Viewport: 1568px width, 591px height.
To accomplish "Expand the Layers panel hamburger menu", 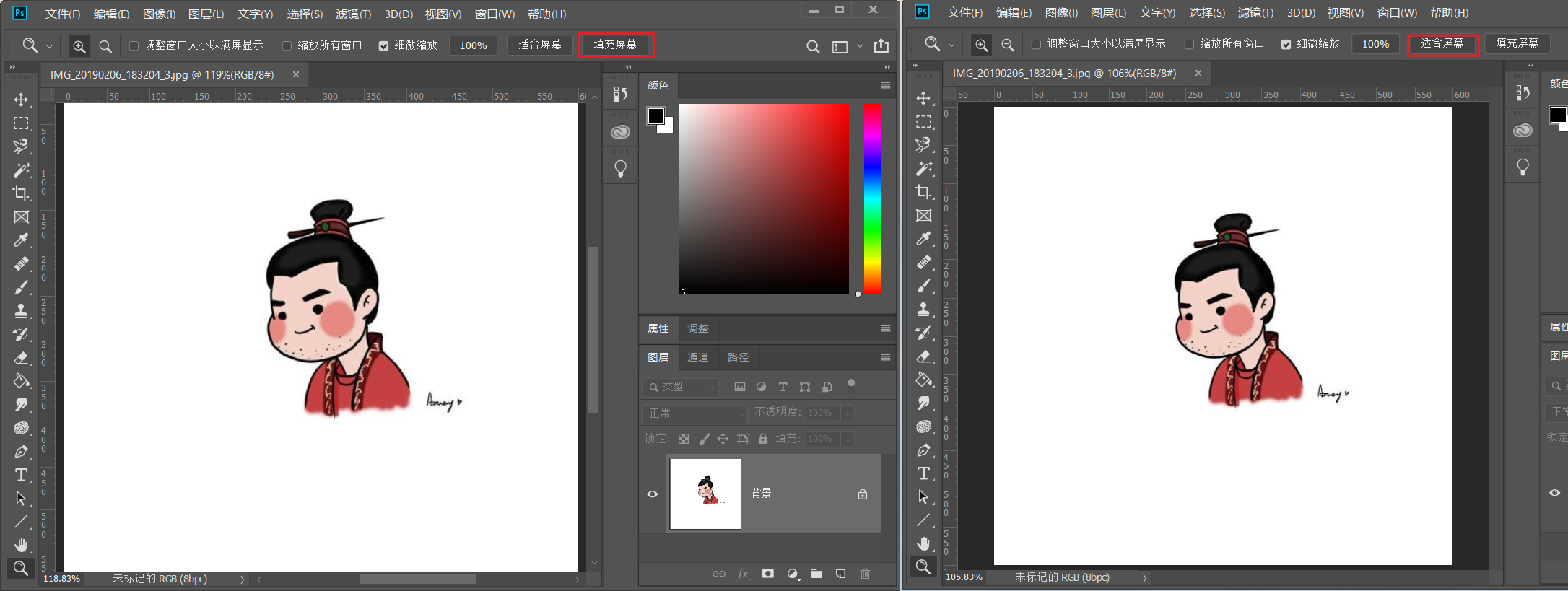I will (x=885, y=357).
